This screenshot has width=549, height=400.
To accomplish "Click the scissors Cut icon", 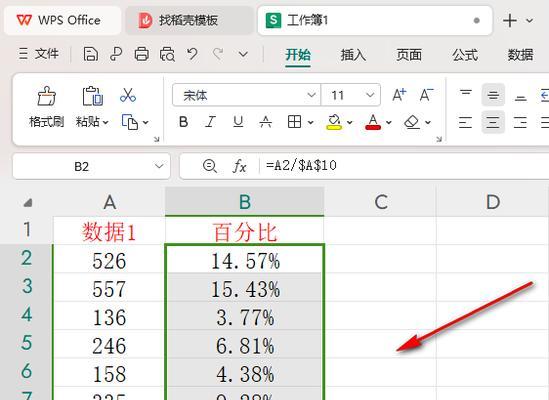I will point(128,95).
